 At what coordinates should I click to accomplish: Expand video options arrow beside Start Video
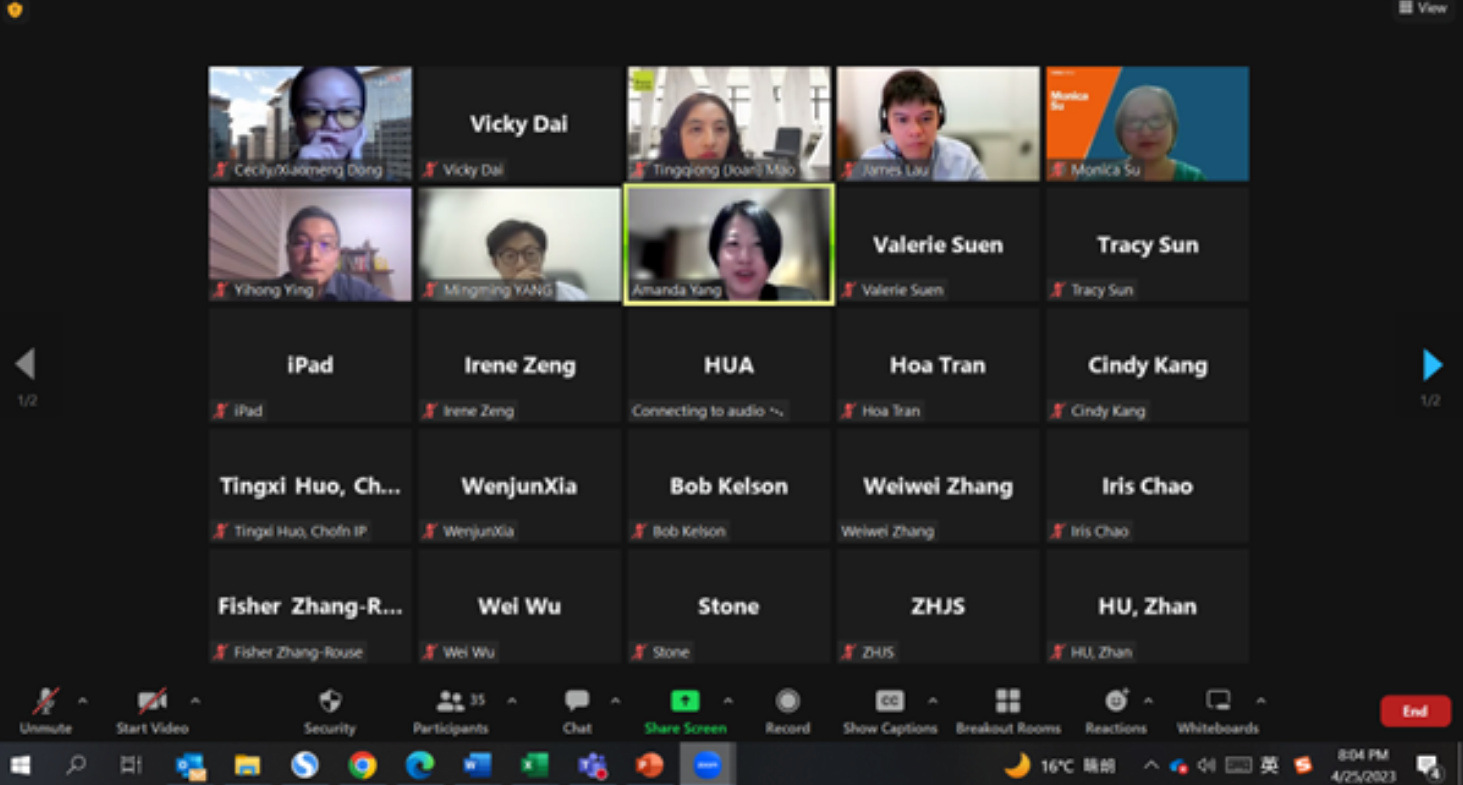pyautogui.click(x=195, y=701)
